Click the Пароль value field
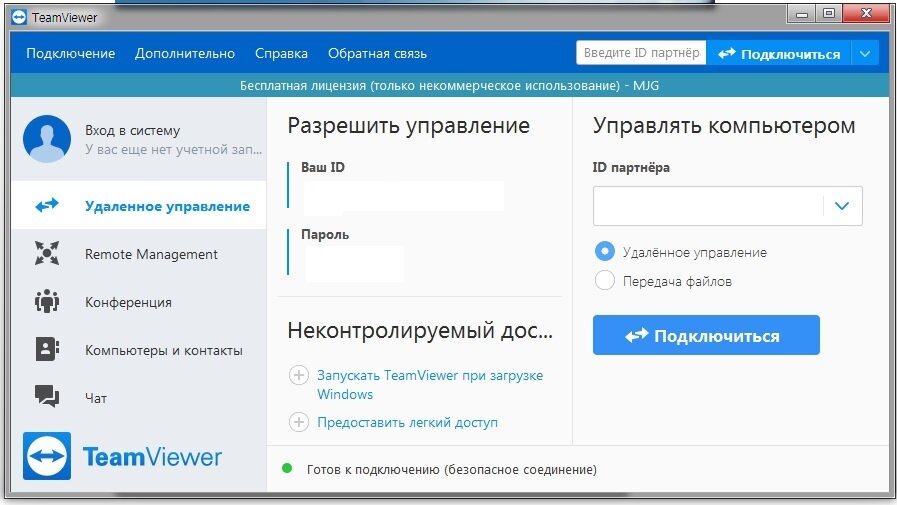 (x=354, y=264)
